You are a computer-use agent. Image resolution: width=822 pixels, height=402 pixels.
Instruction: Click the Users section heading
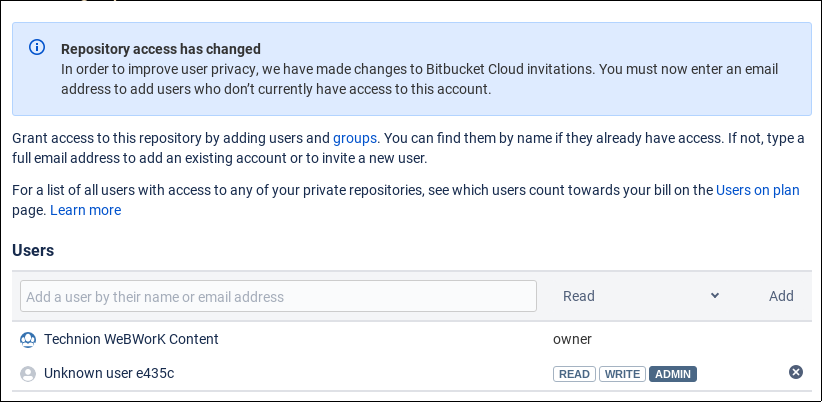pos(33,251)
